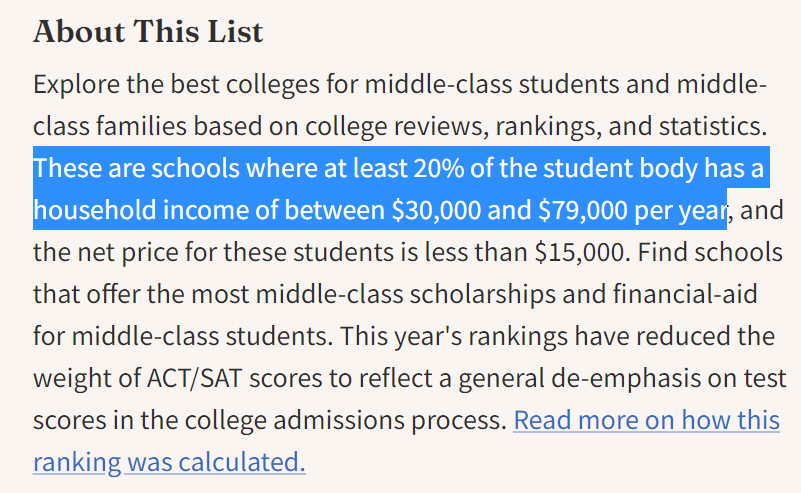Click the highlighted '$79,000' figure

point(580,212)
